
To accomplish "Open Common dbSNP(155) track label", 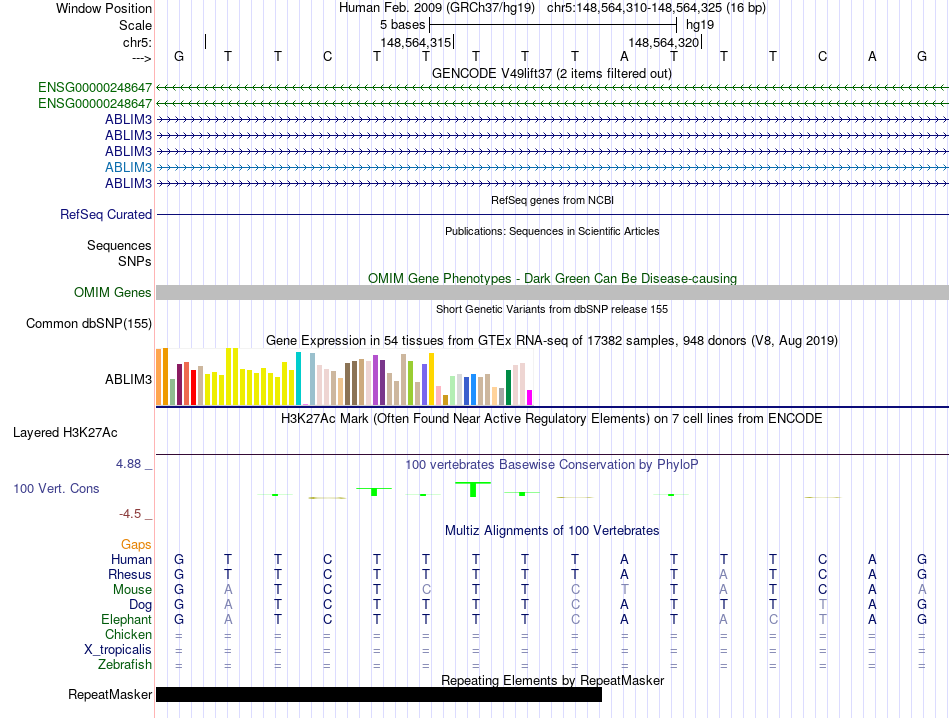I will pos(88,324).
